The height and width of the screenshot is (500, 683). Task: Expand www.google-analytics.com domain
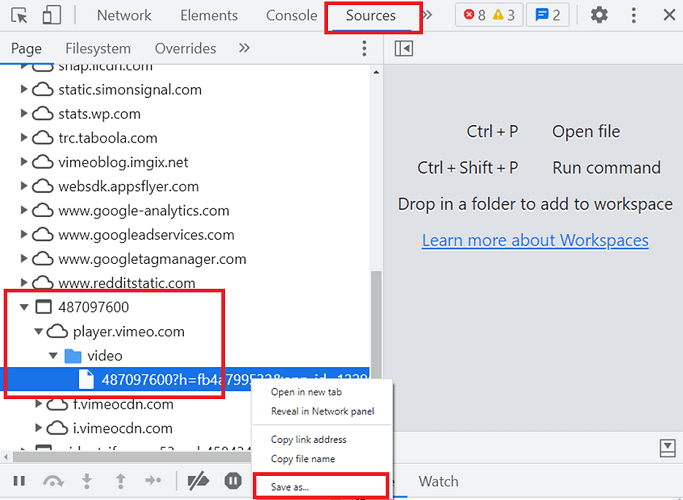coord(24,210)
